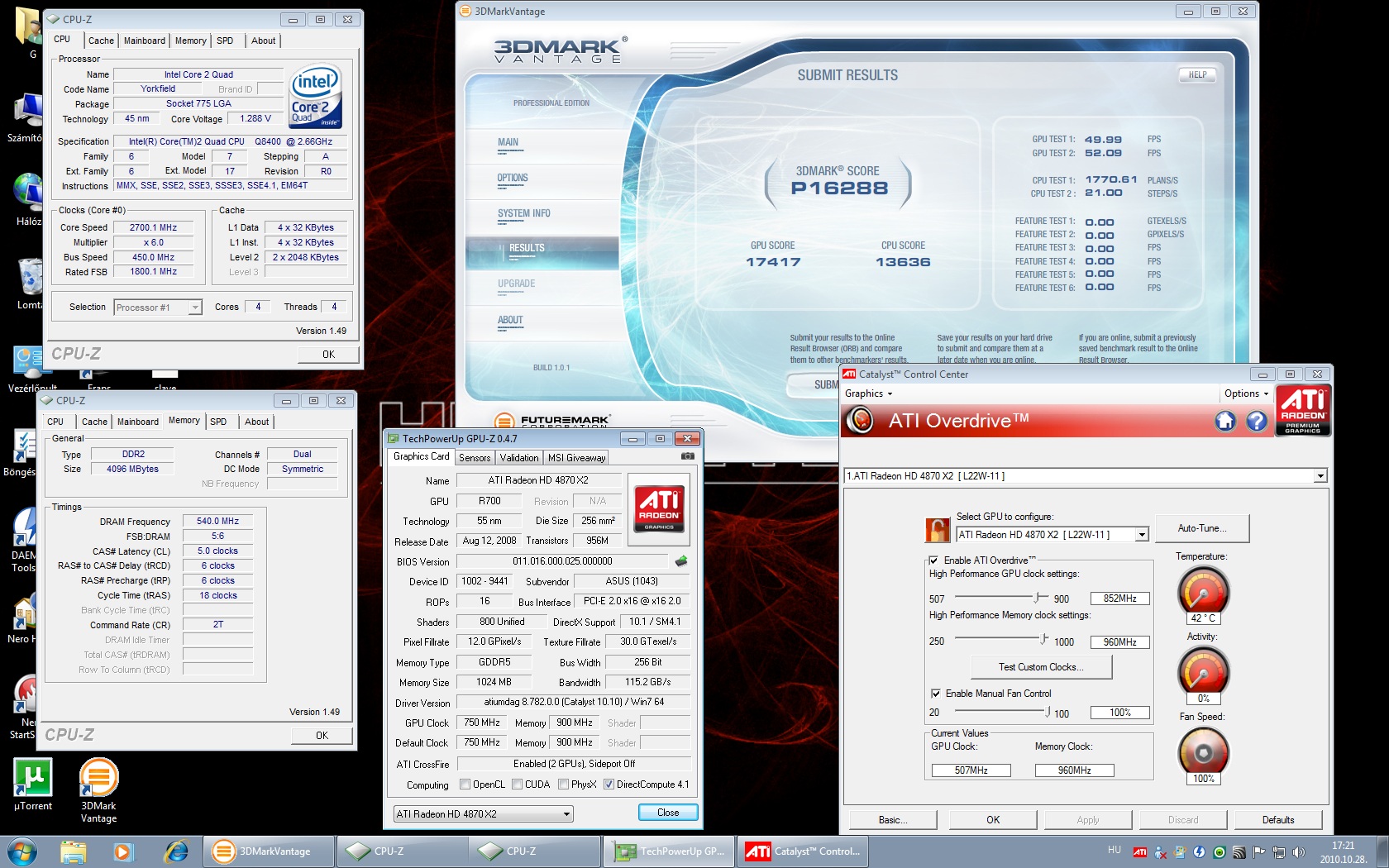Toggle the DirectCompute 4.1 checkbox

click(x=609, y=785)
